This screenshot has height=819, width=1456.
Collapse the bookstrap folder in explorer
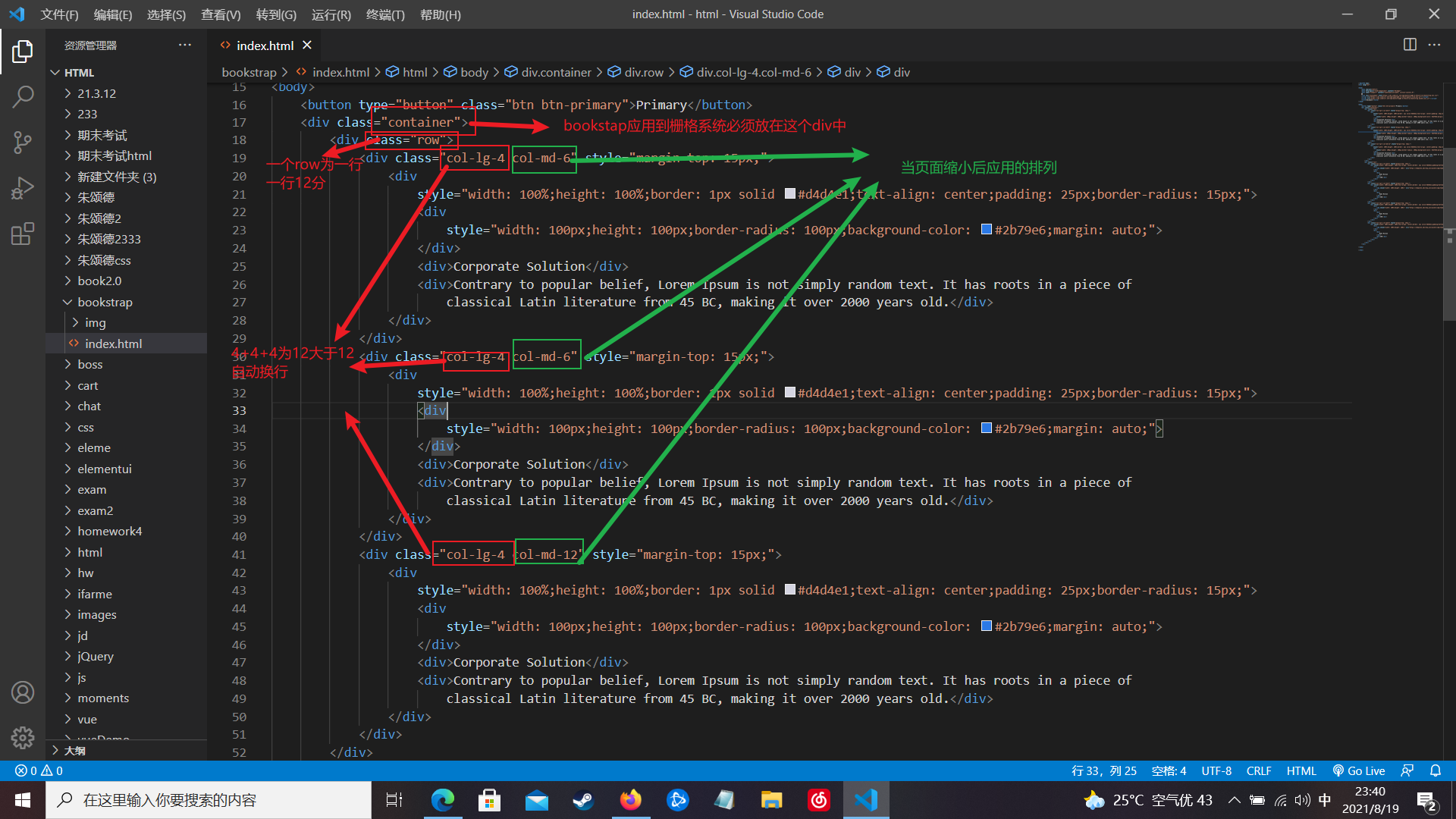(x=105, y=302)
